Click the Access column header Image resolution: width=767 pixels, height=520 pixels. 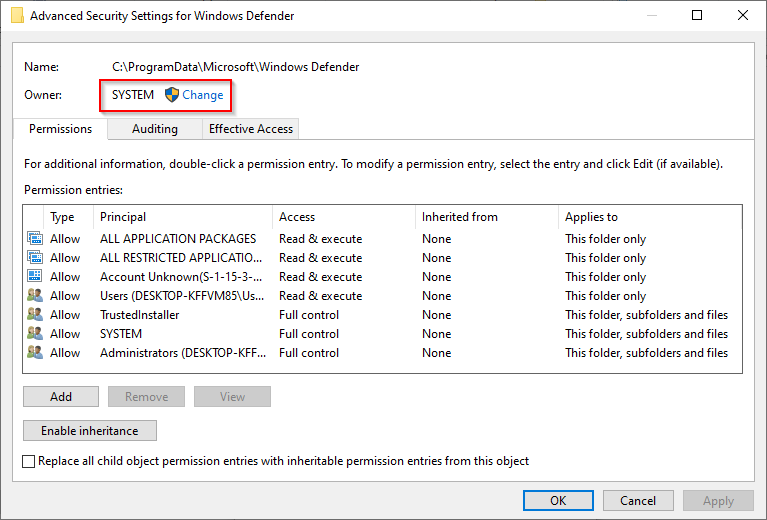(344, 217)
